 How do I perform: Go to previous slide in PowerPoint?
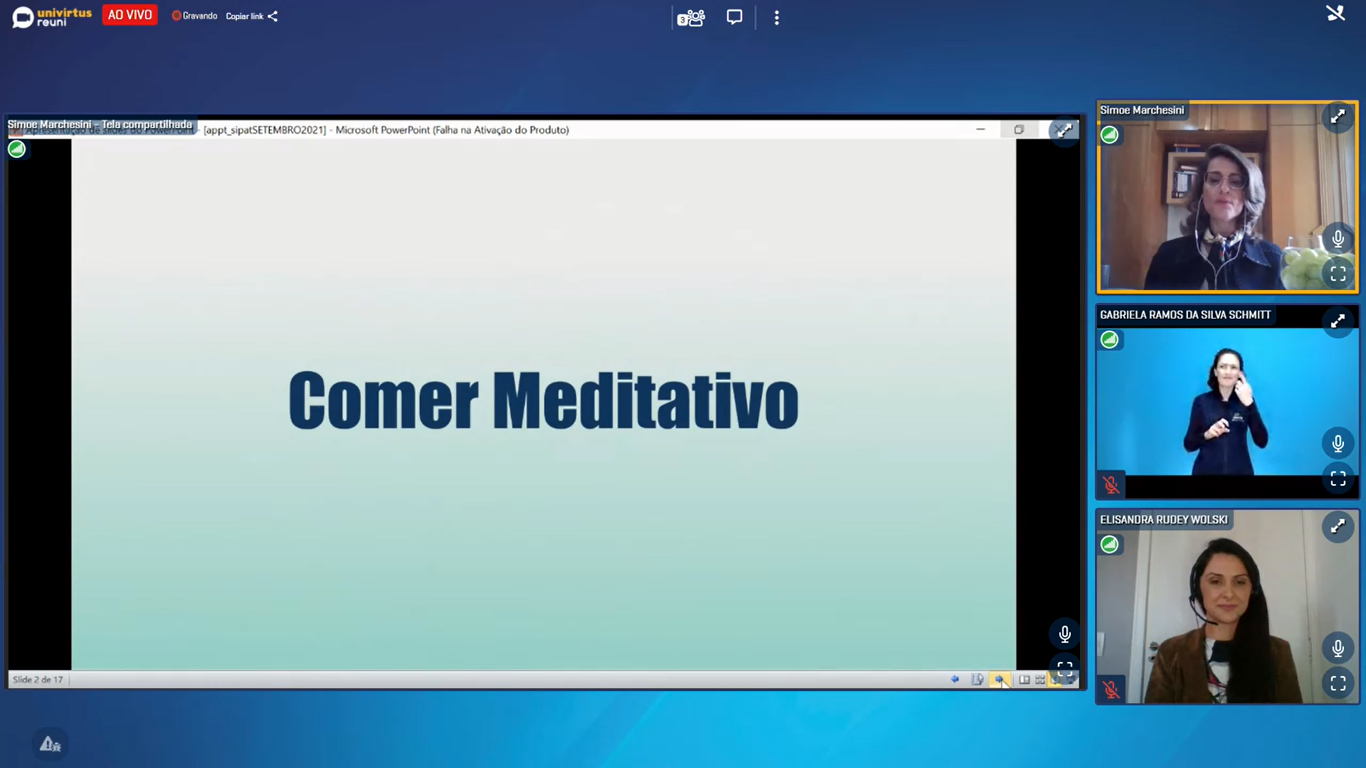pos(955,680)
